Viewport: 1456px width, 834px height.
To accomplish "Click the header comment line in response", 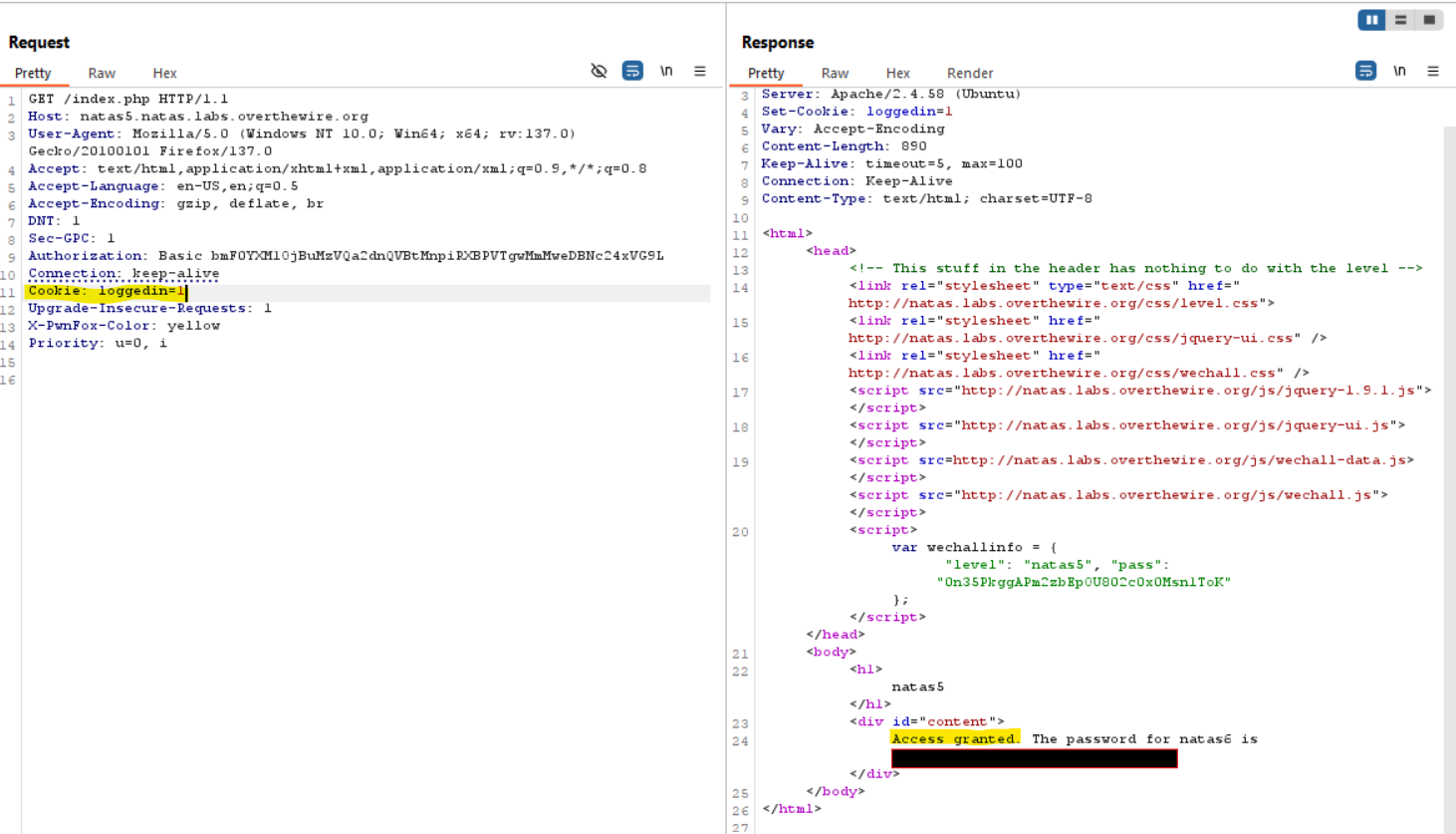I will tap(1135, 268).
